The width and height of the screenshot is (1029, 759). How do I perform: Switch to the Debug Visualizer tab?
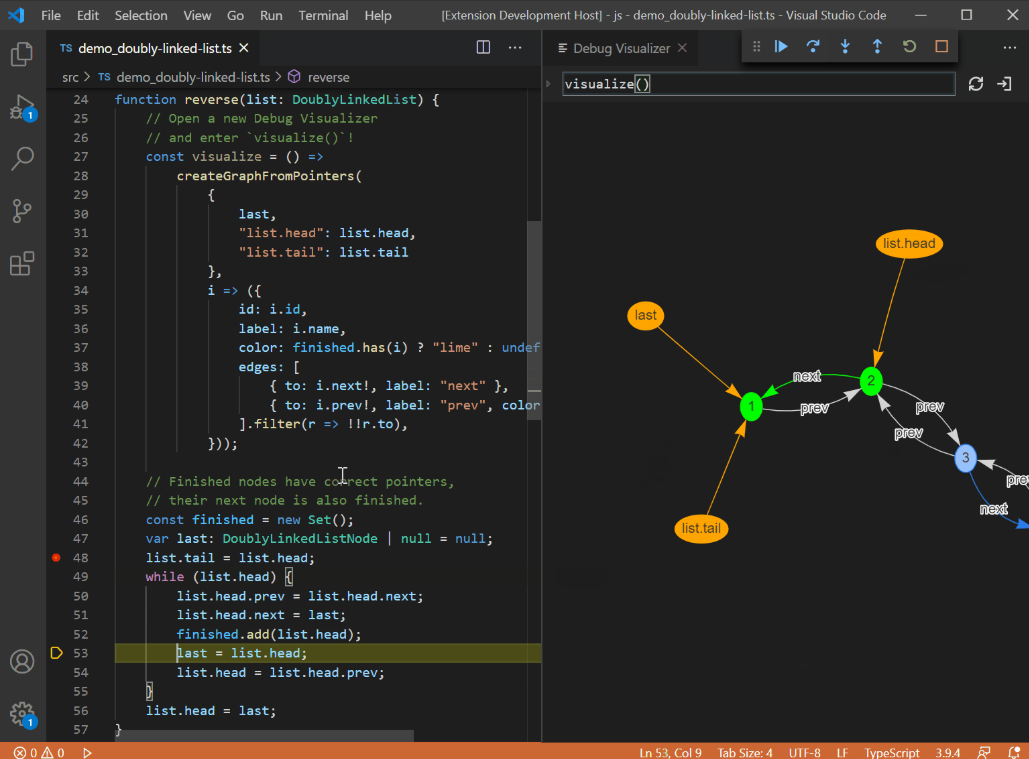[620, 48]
